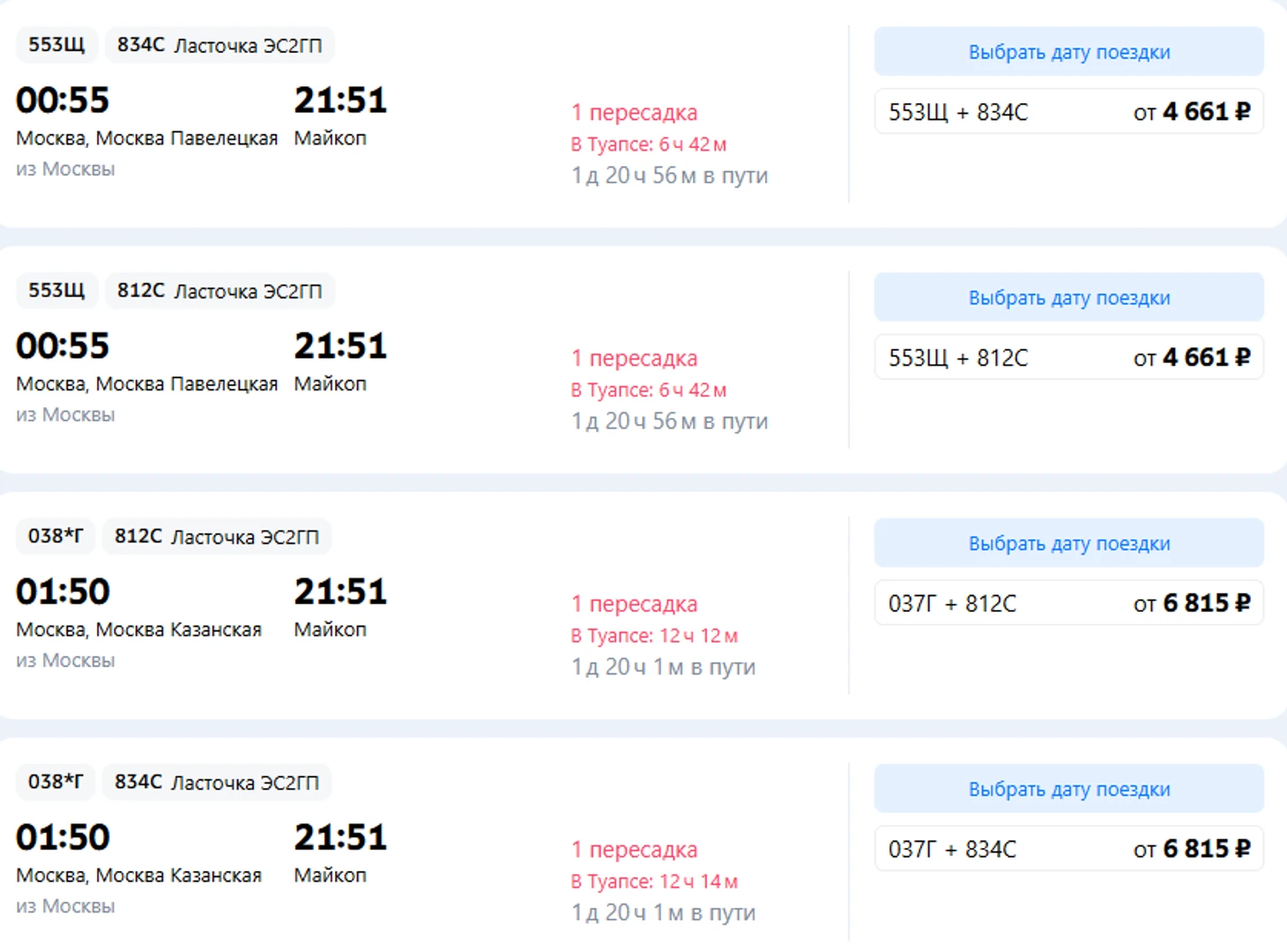Open 834С Ласточка badge beside 553Щ
Image resolution: width=1287 pixels, height=952 pixels.
pyautogui.click(x=219, y=45)
